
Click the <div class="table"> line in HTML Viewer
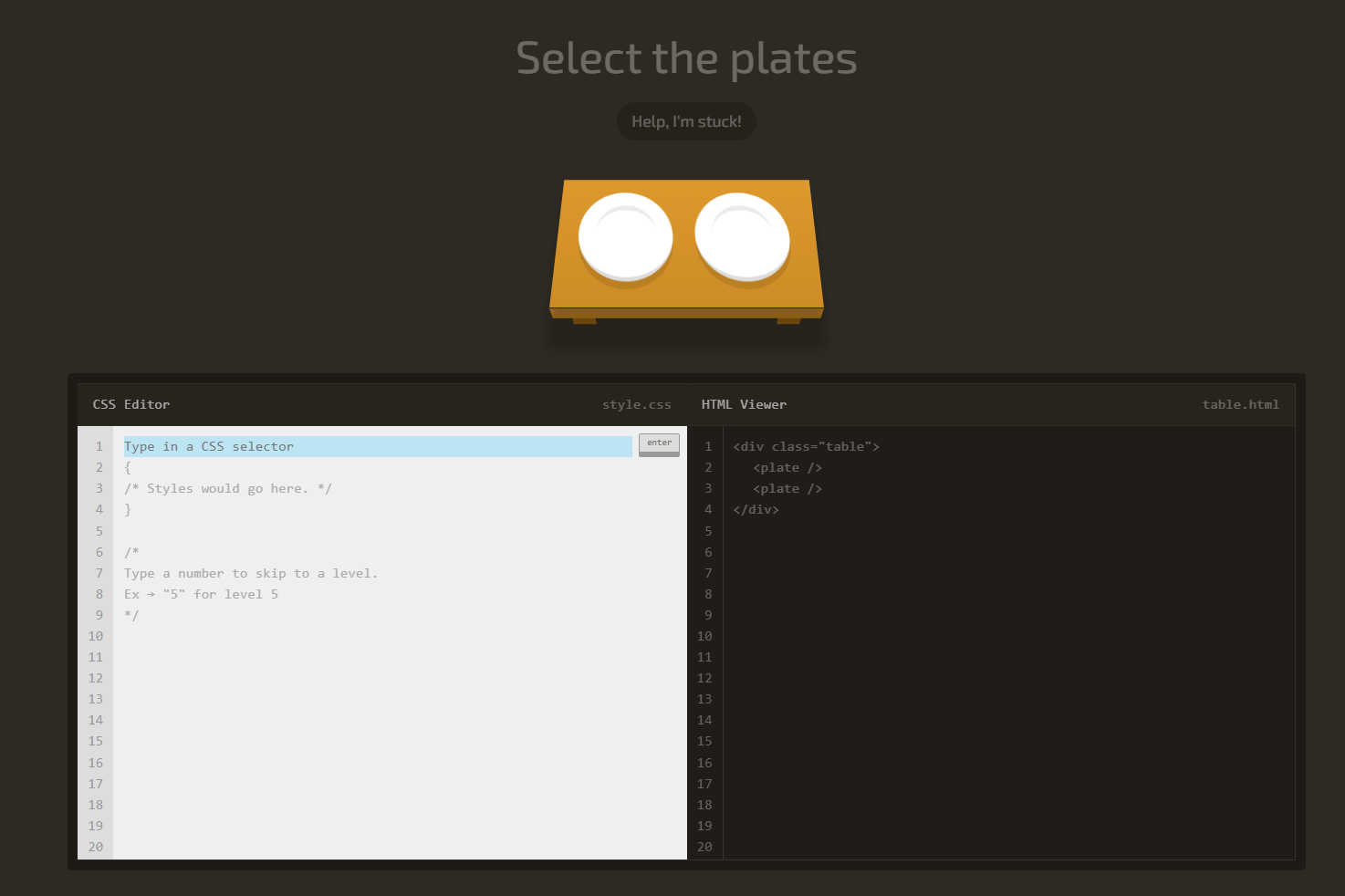(806, 446)
